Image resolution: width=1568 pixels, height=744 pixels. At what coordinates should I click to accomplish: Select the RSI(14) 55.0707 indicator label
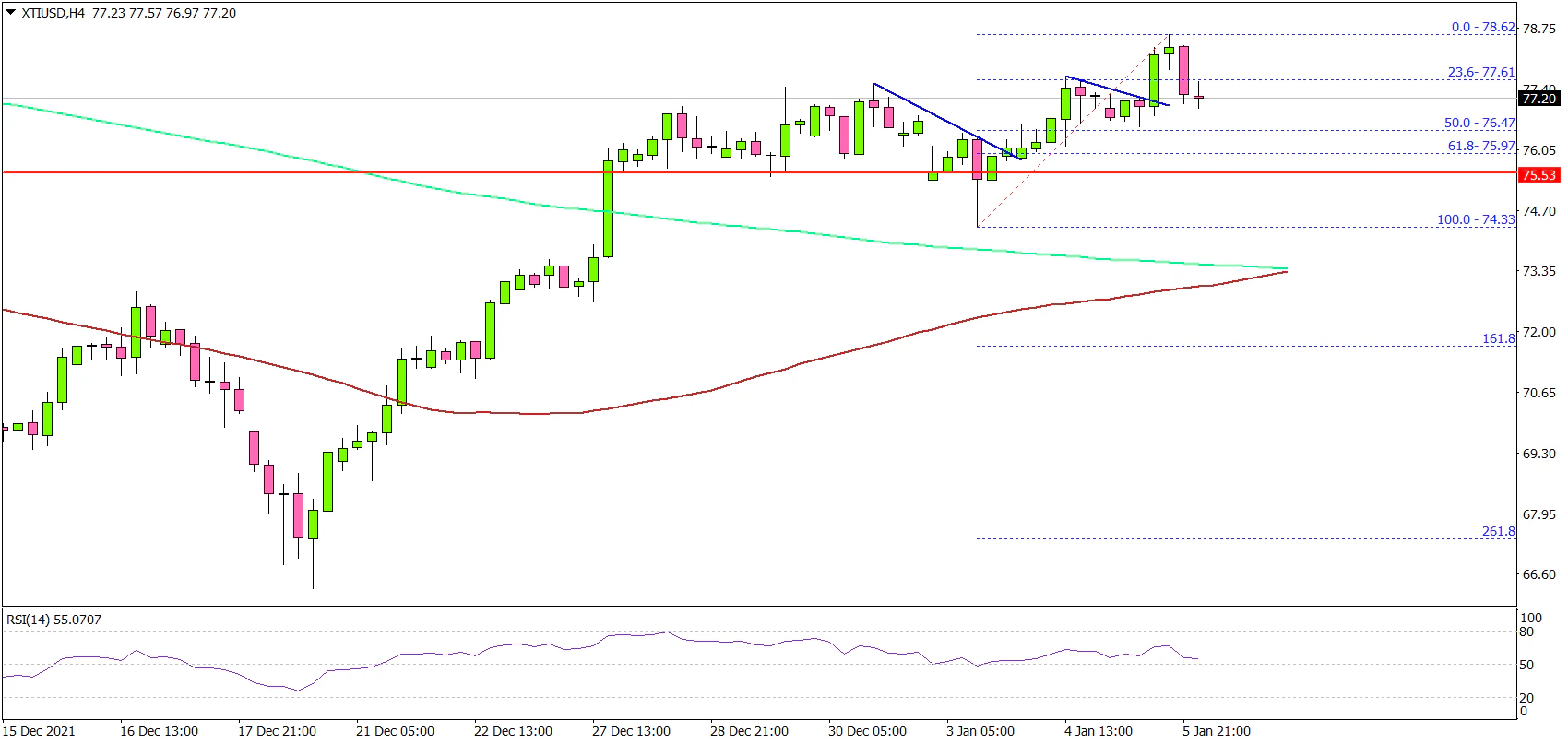53,620
